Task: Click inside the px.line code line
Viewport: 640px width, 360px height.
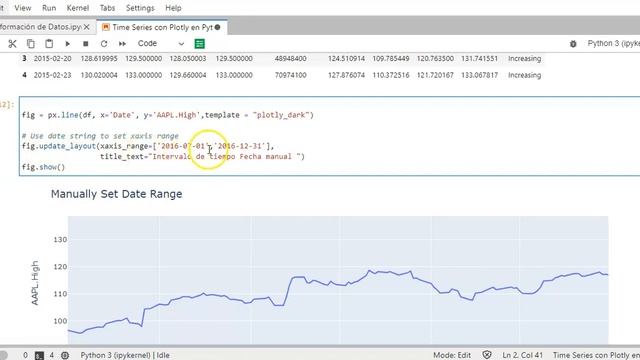Action: coord(168,115)
